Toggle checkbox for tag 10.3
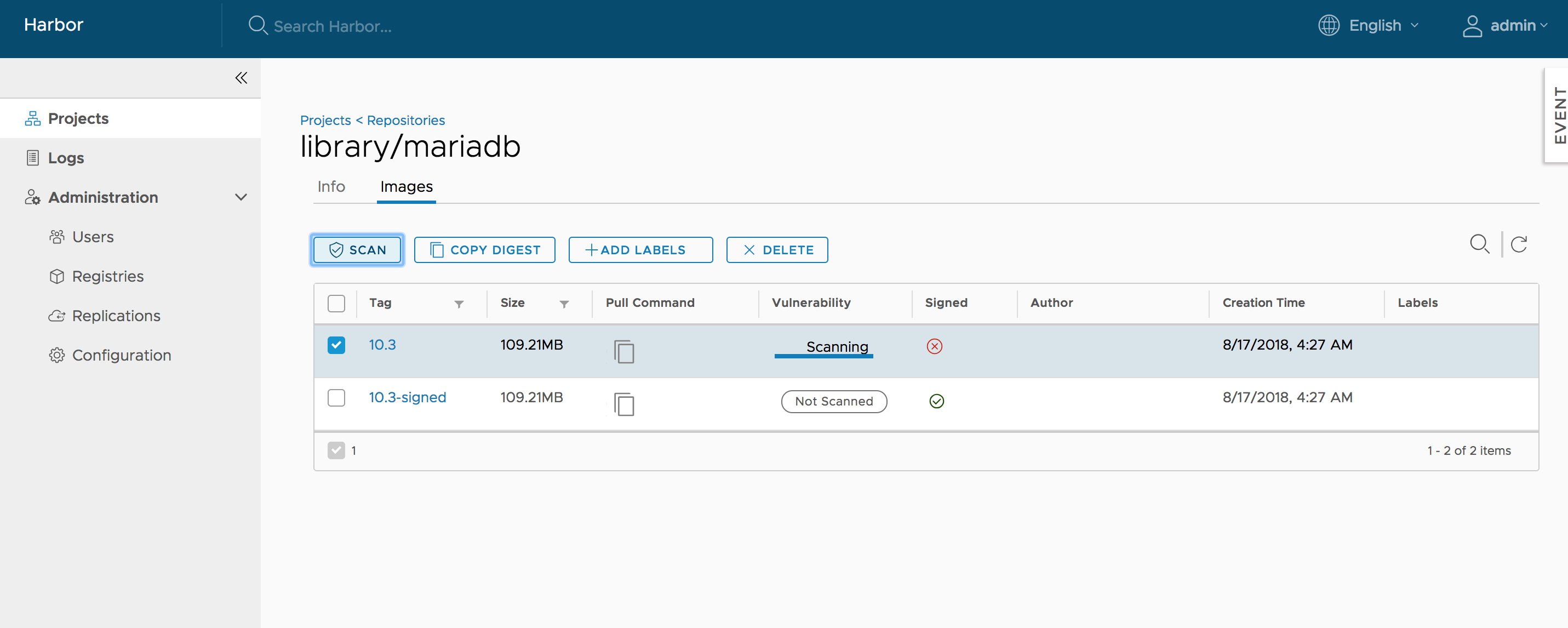 pos(337,345)
